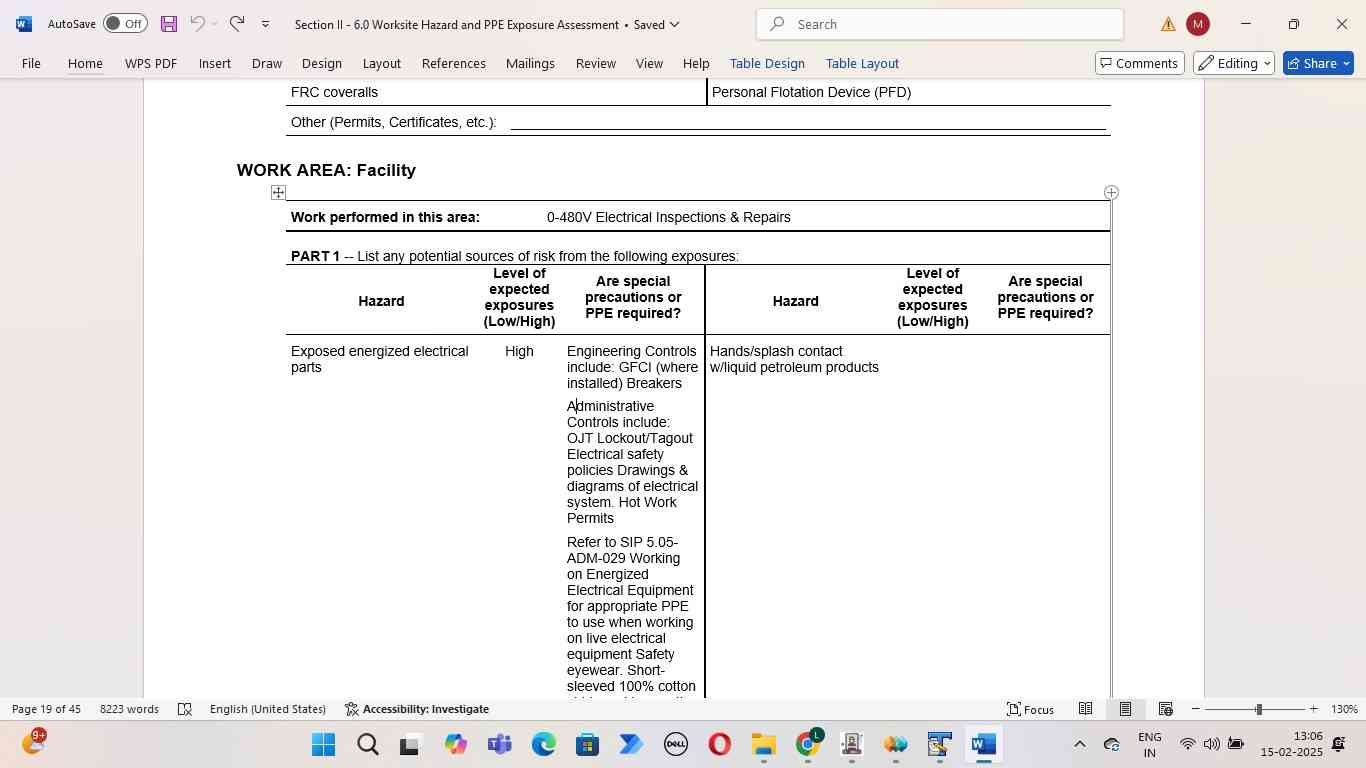The image size is (1366, 768).
Task: Select Print Layout view icon
Action: pyautogui.click(x=1125, y=709)
